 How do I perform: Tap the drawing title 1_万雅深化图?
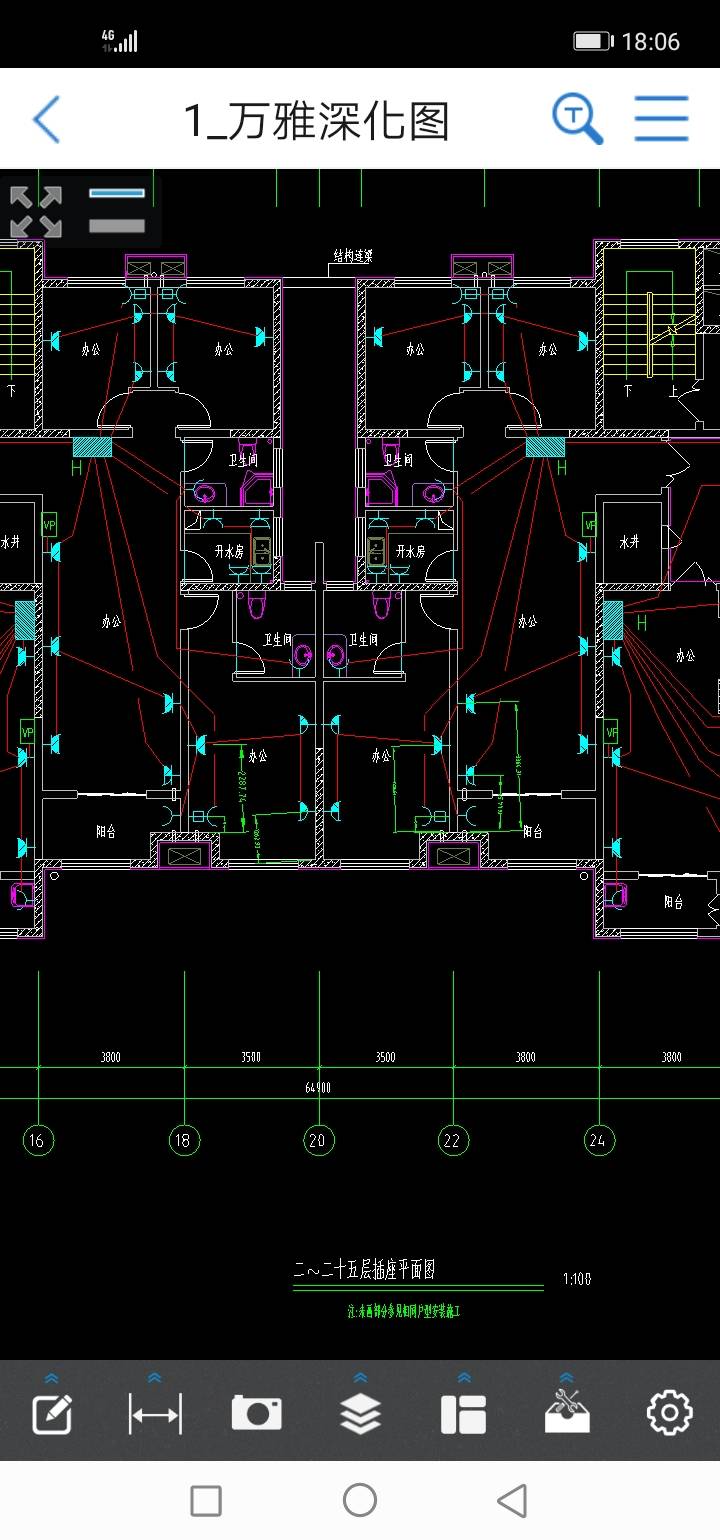pyautogui.click(x=316, y=120)
